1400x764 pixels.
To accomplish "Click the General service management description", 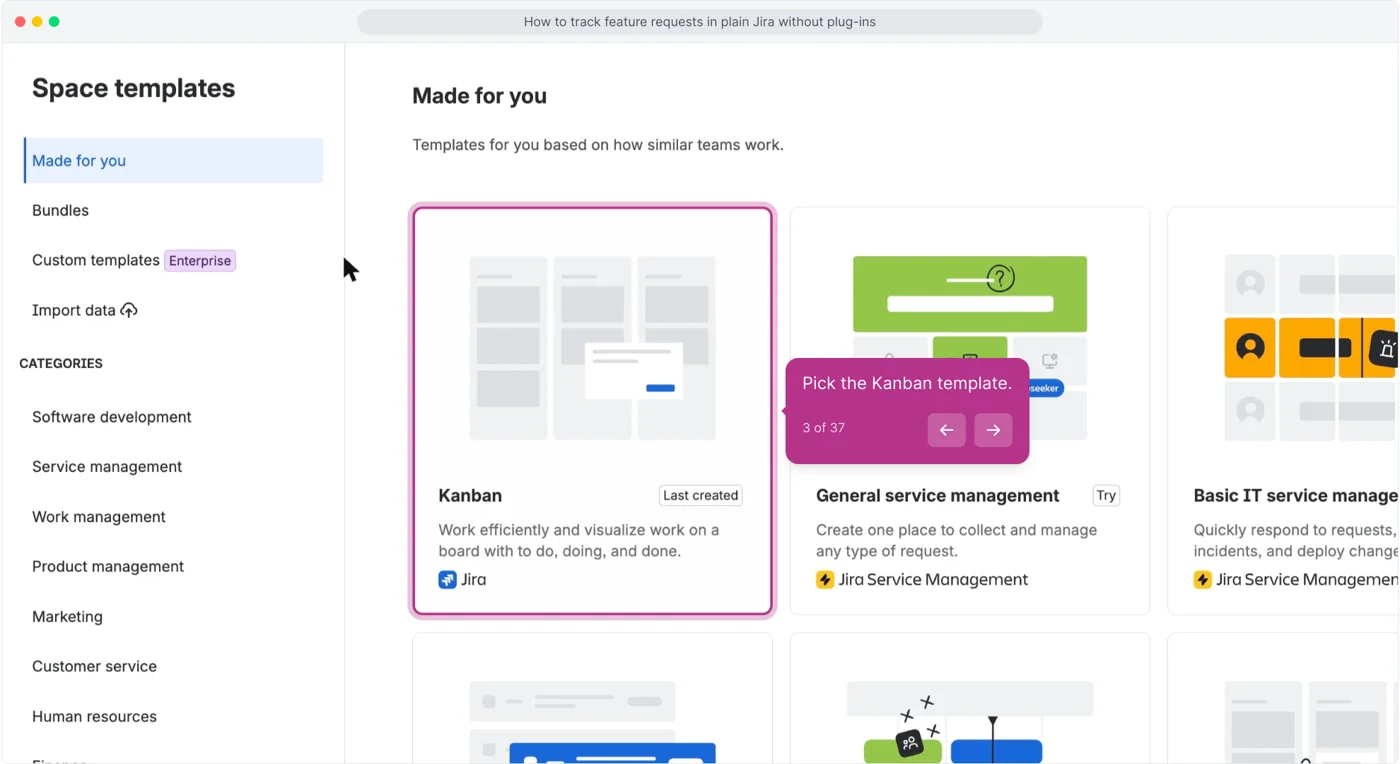I will coord(956,540).
